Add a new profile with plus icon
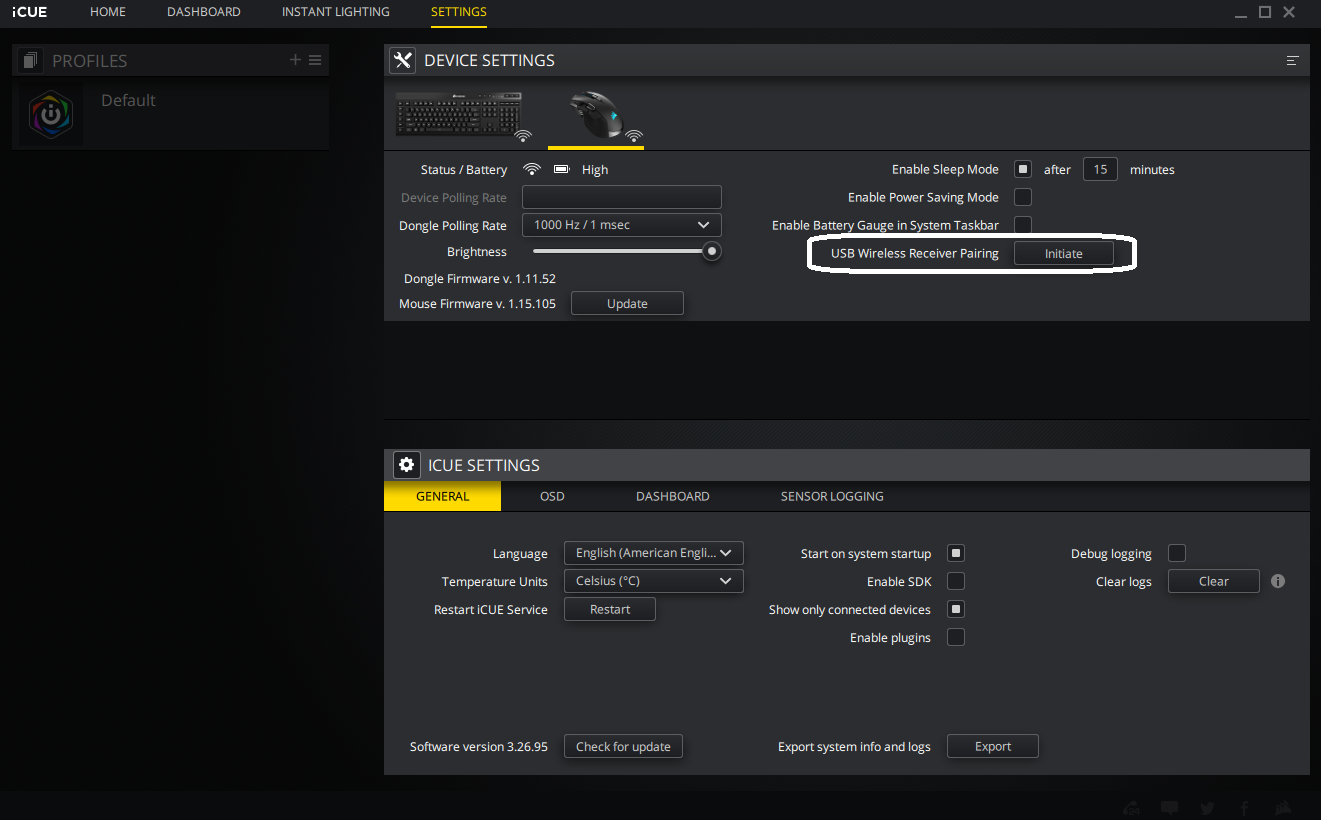 pyautogui.click(x=295, y=60)
